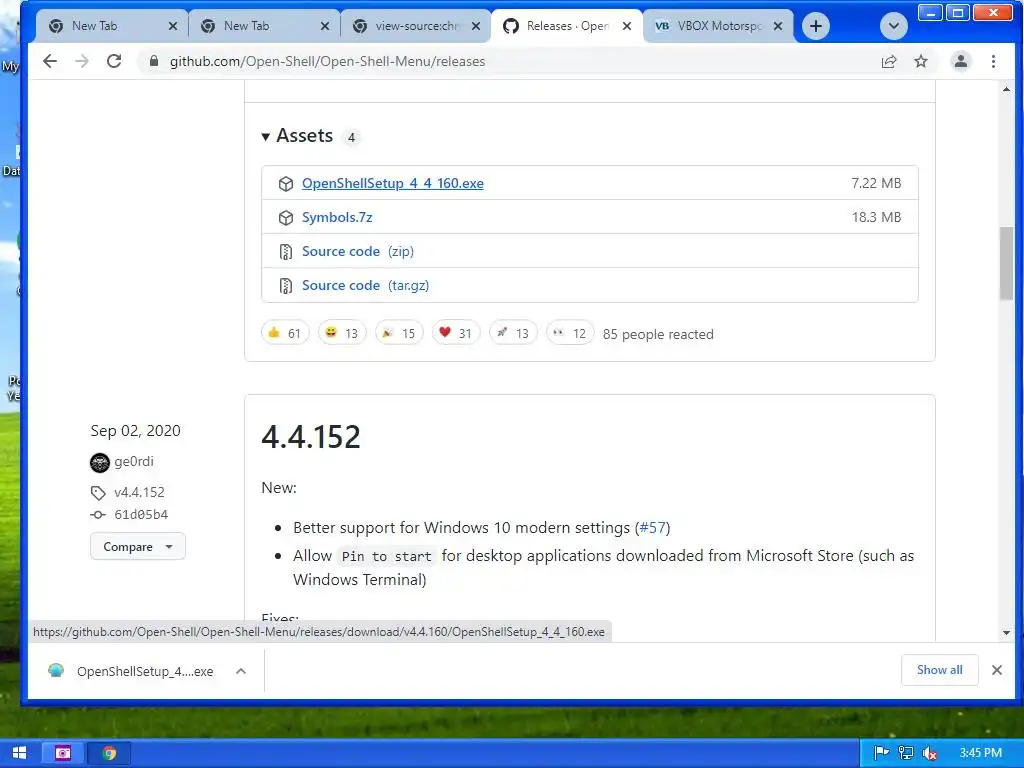Click the zip file icon for Source code (zip)
The height and width of the screenshot is (768, 1024).
[x=285, y=251]
